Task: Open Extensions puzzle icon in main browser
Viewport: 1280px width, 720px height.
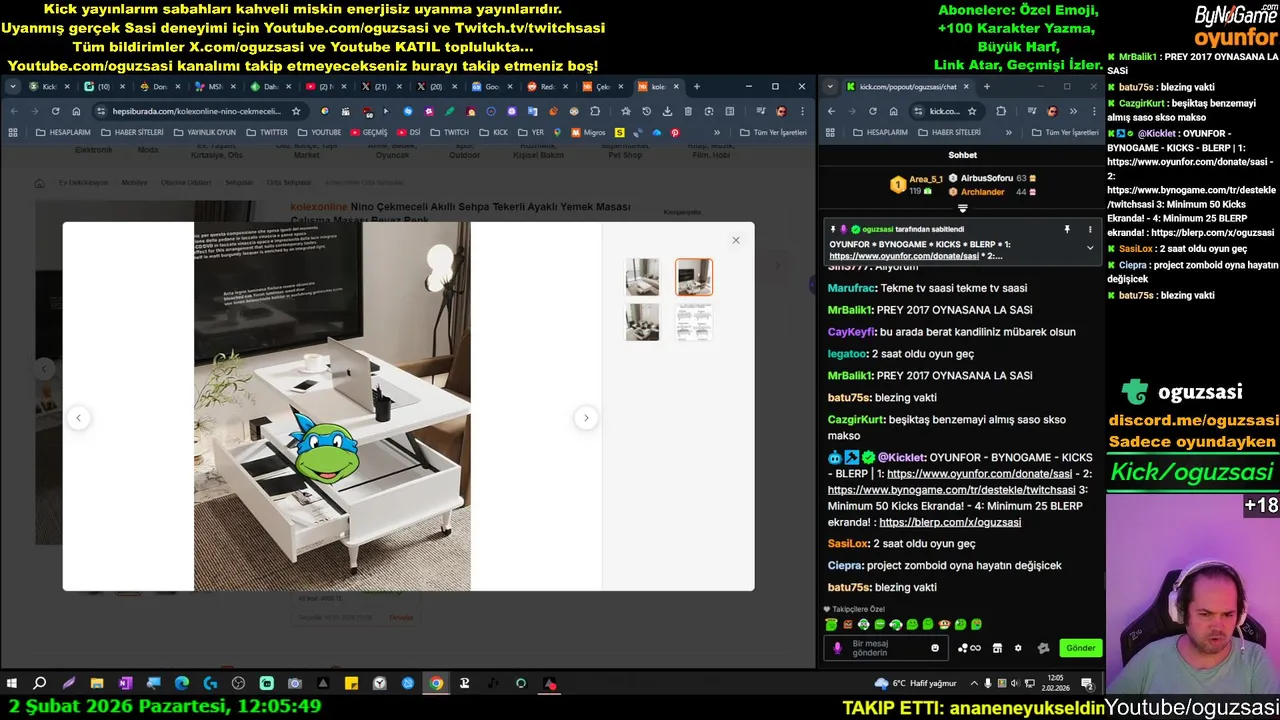Action: (x=595, y=111)
